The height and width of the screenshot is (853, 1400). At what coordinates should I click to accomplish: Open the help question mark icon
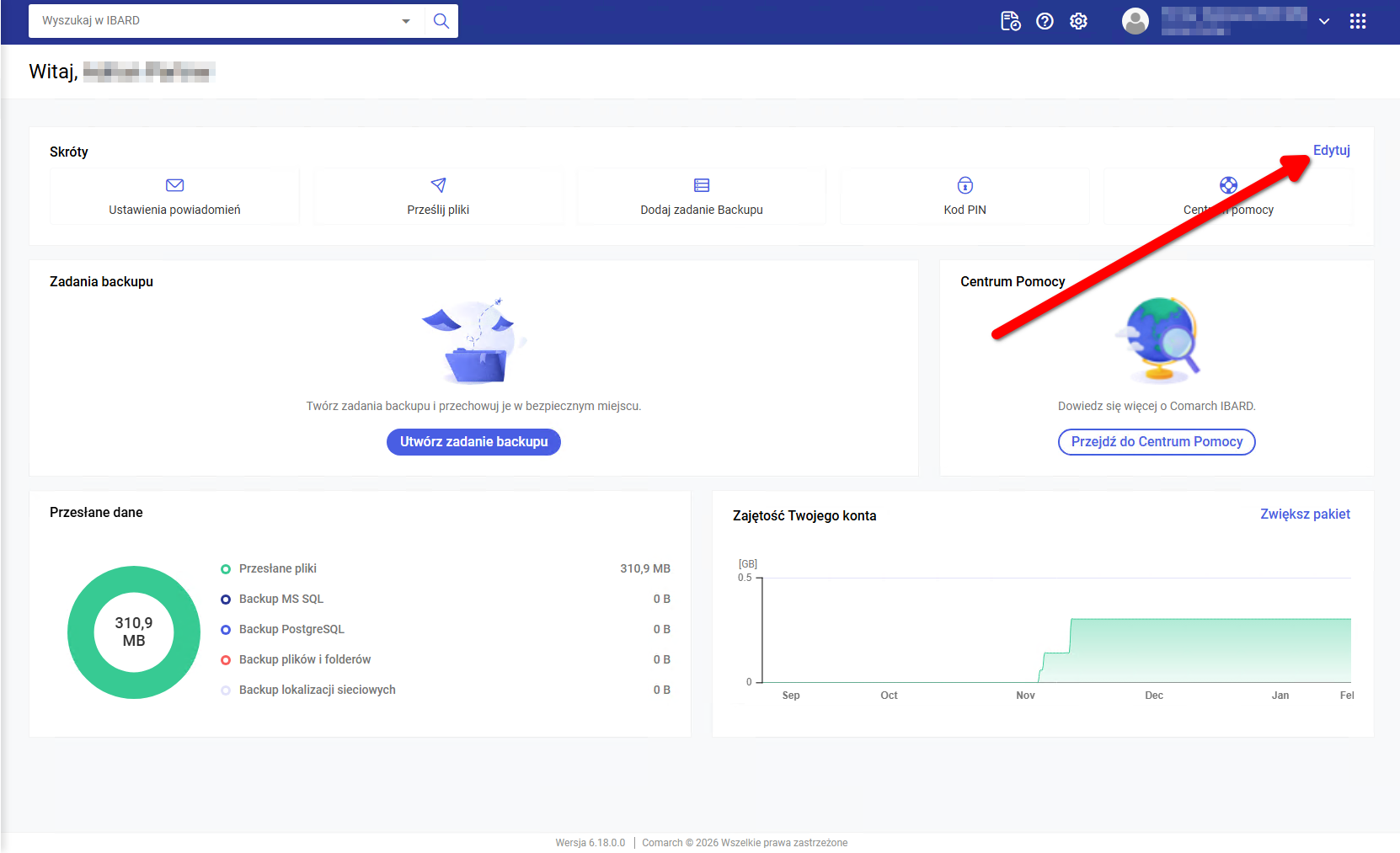coord(1045,21)
